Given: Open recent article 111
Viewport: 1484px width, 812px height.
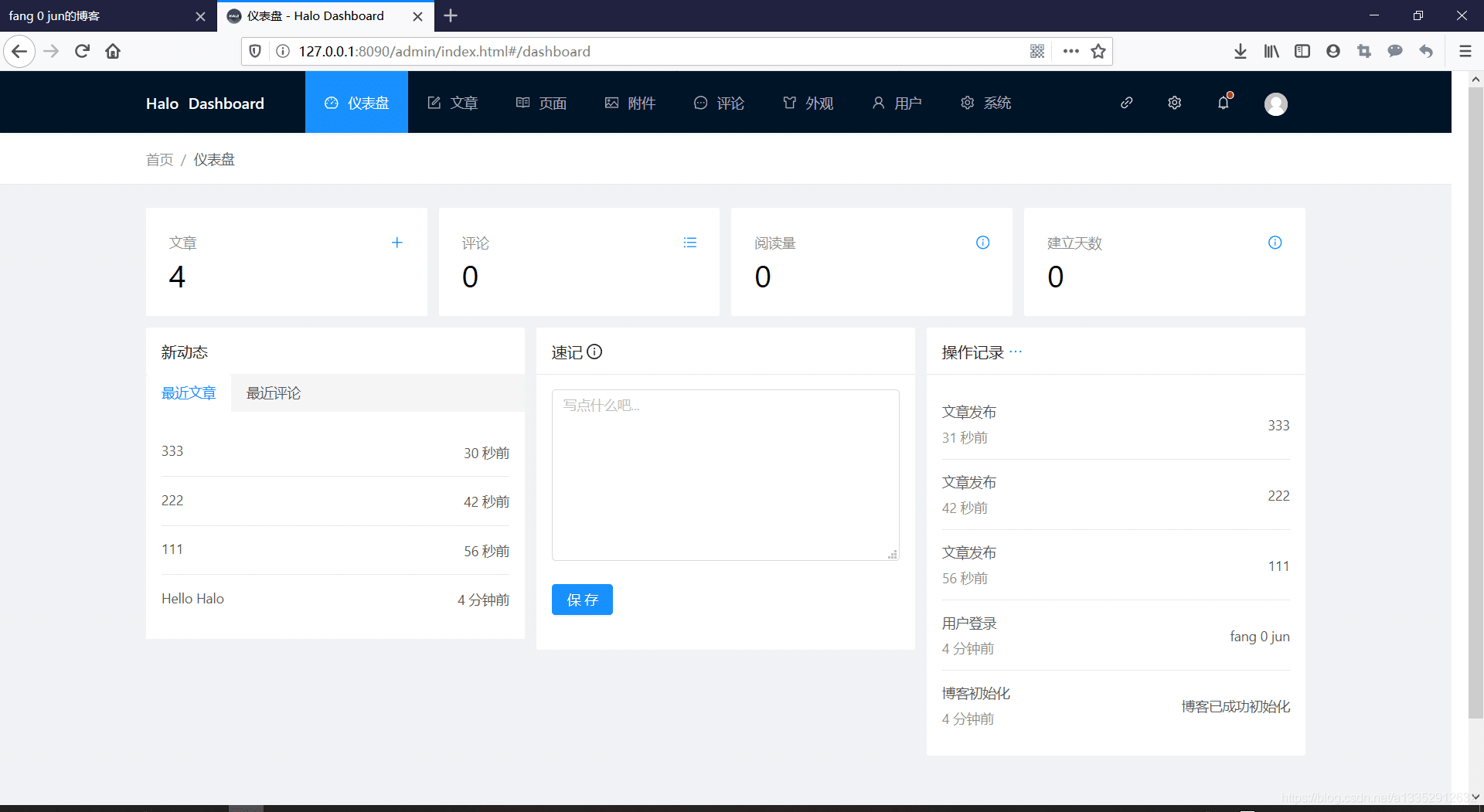Looking at the screenshot, I should [x=172, y=549].
